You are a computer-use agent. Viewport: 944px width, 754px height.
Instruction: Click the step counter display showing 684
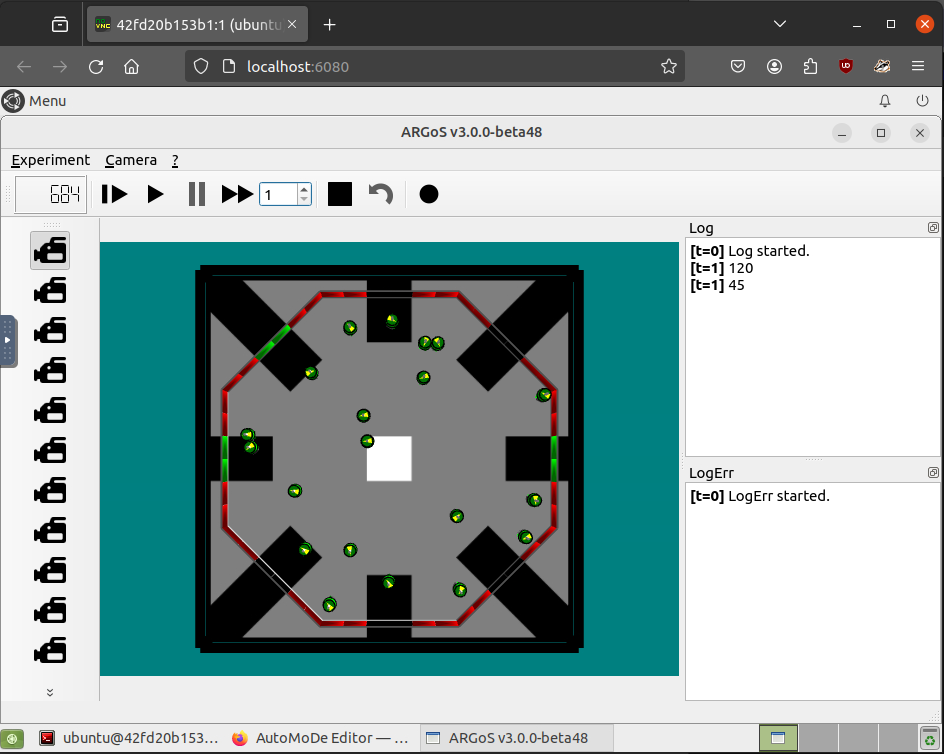(x=51, y=195)
